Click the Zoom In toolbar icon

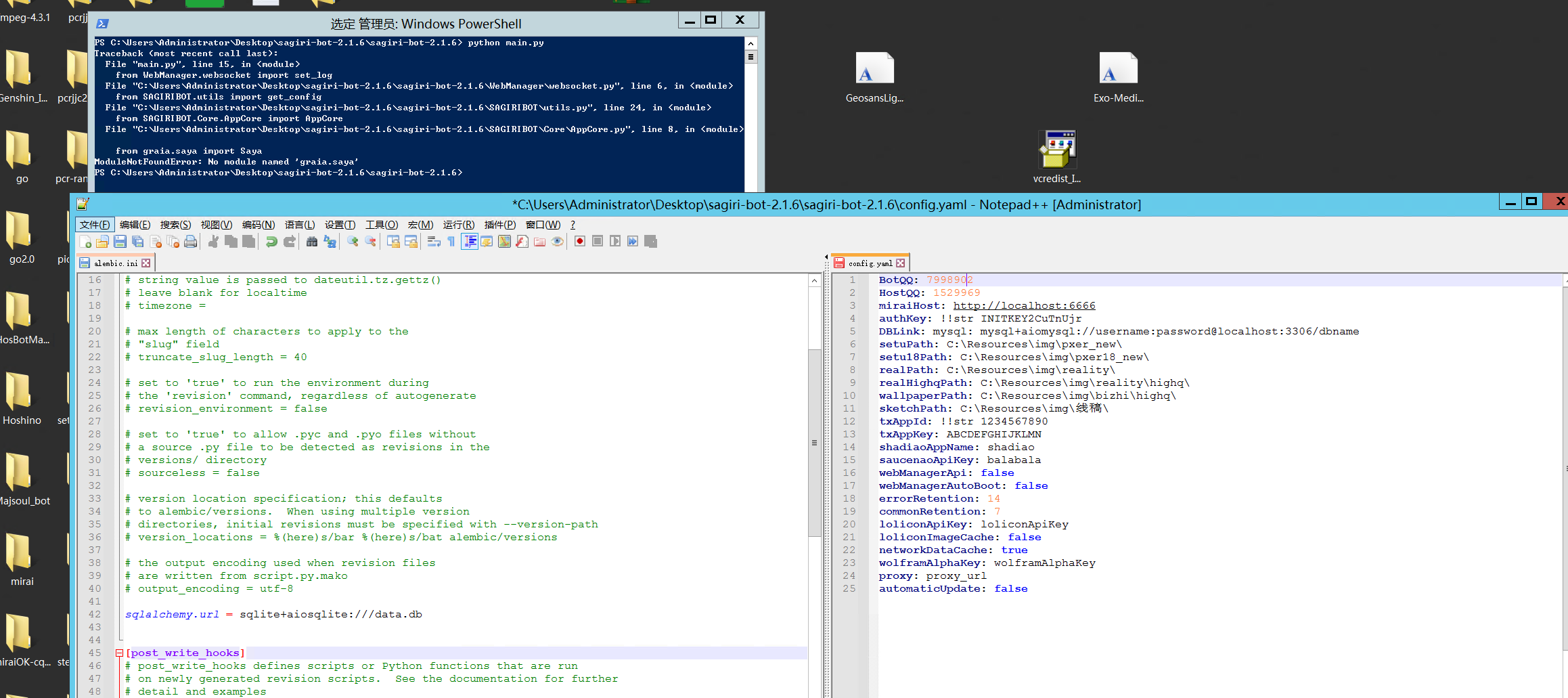point(351,242)
